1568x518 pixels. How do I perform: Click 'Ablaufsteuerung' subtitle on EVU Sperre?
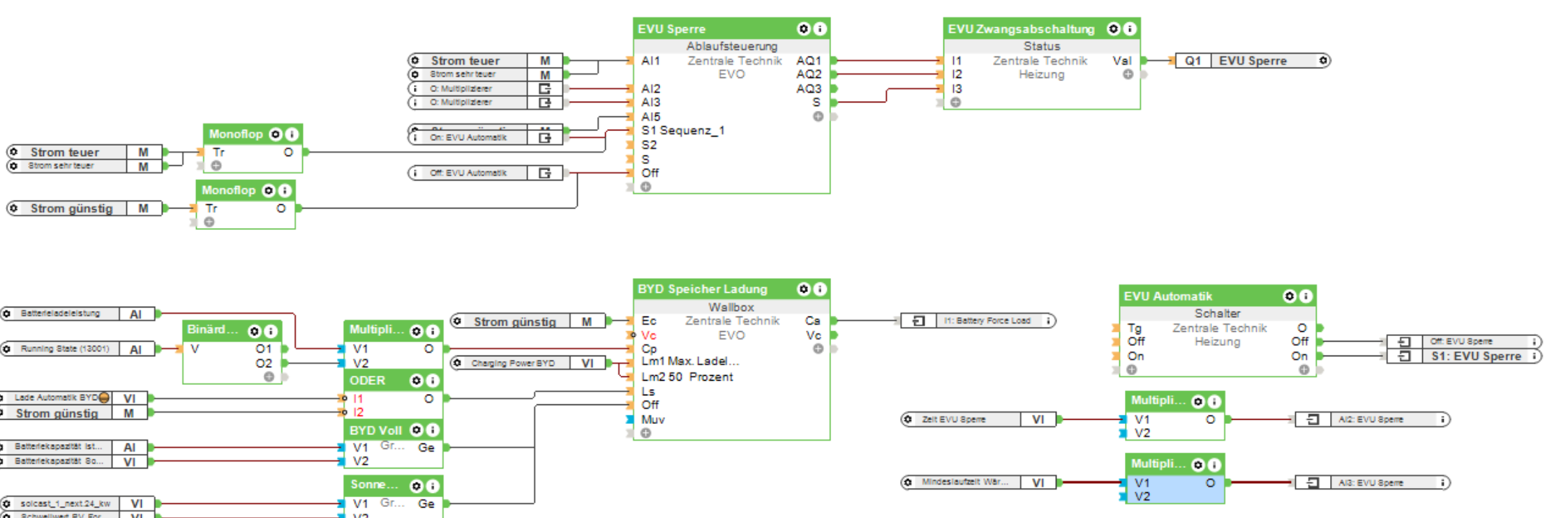731,46
